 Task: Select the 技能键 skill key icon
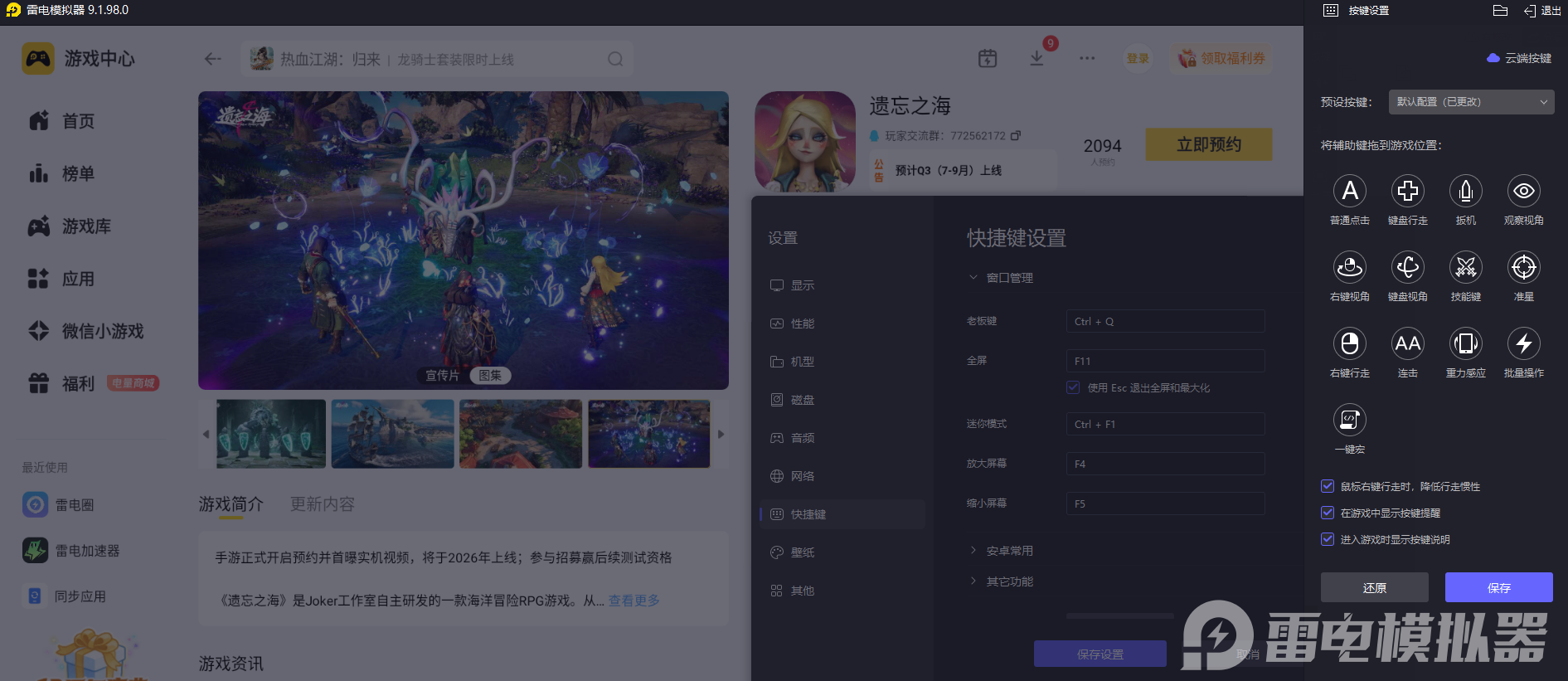(1465, 267)
